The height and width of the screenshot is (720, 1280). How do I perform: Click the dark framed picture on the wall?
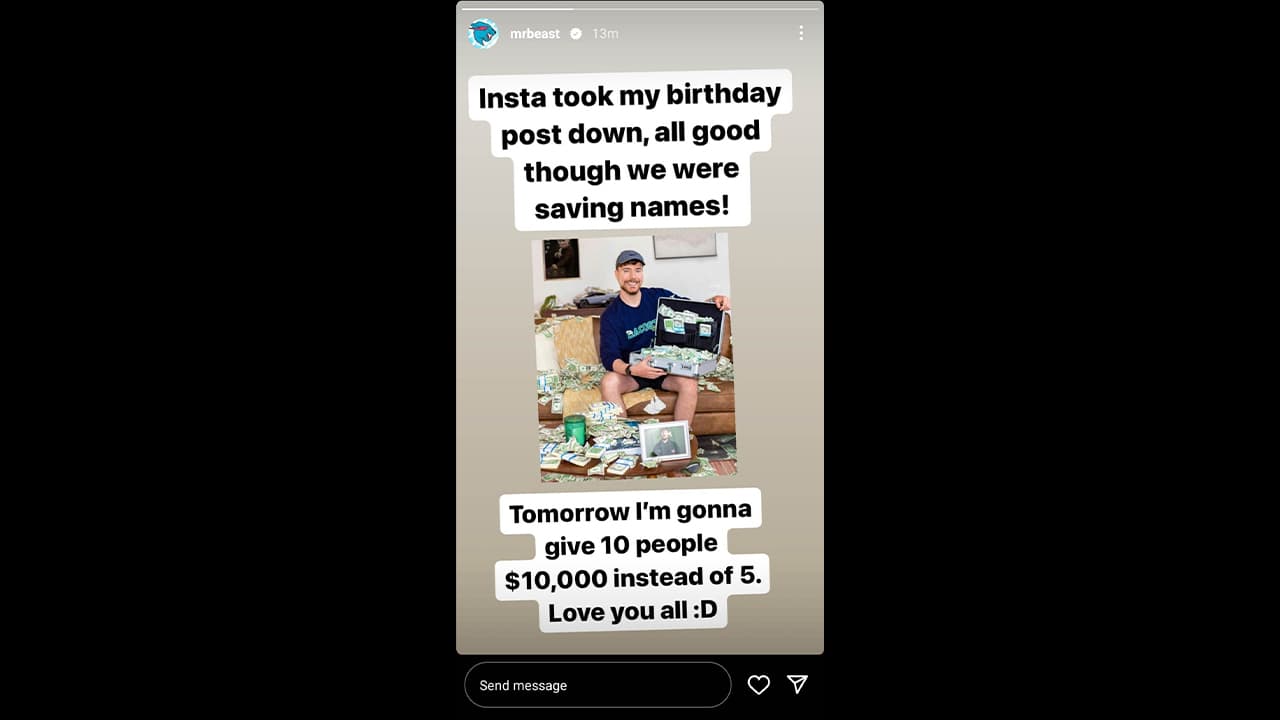pos(561,259)
